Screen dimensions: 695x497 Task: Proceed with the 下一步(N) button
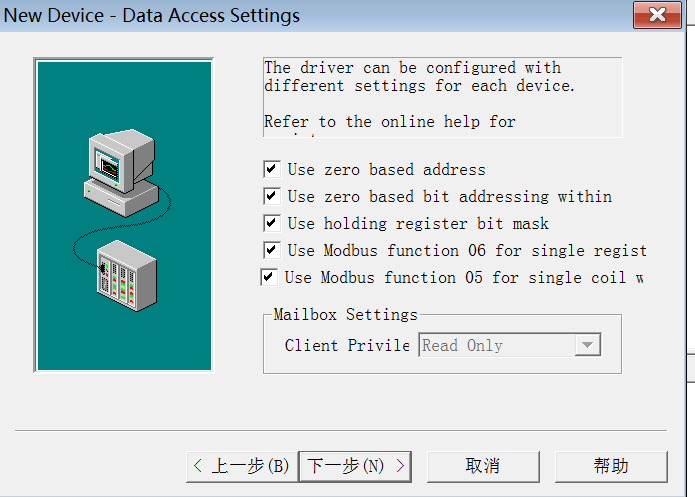(x=356, y=466)
